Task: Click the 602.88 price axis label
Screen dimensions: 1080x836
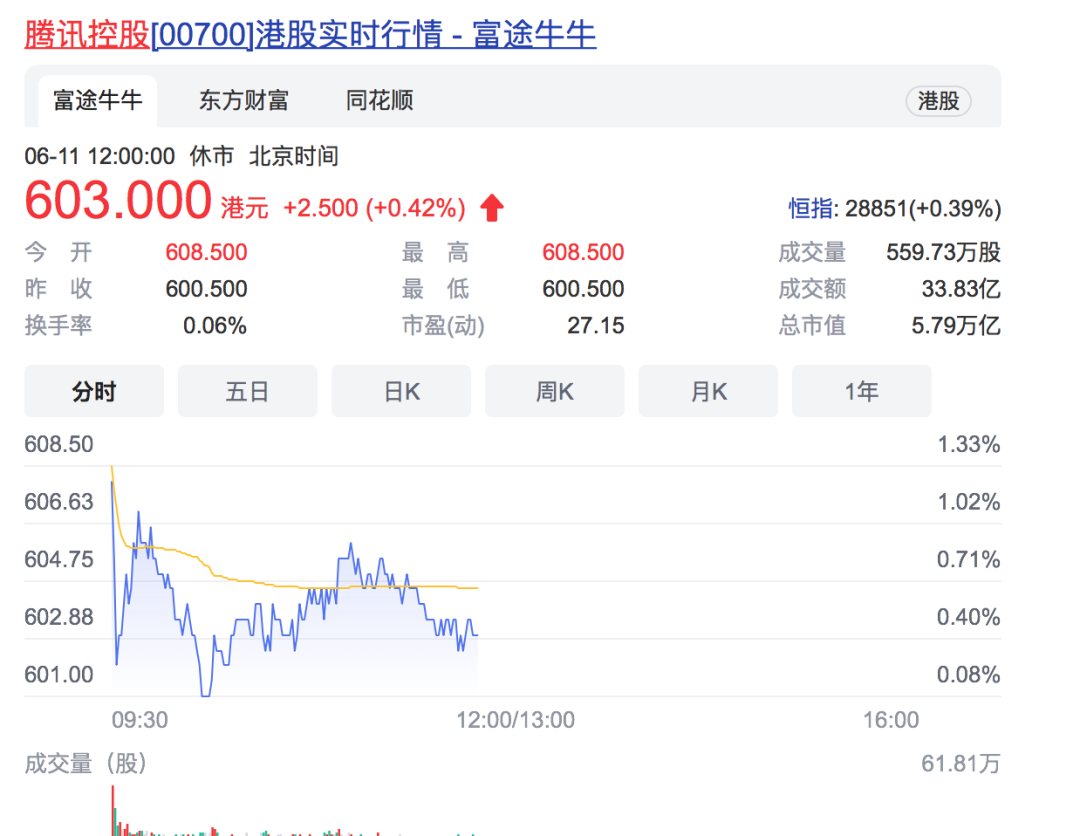Action: tap(59, 617)
